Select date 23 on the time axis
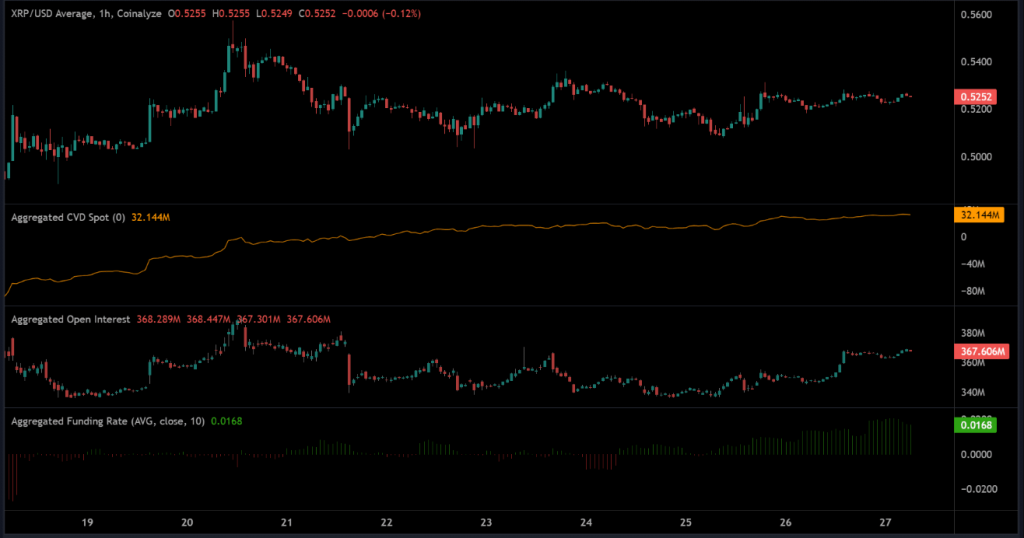This screenshot has width=1024, height=538. [x=486, y=522]
